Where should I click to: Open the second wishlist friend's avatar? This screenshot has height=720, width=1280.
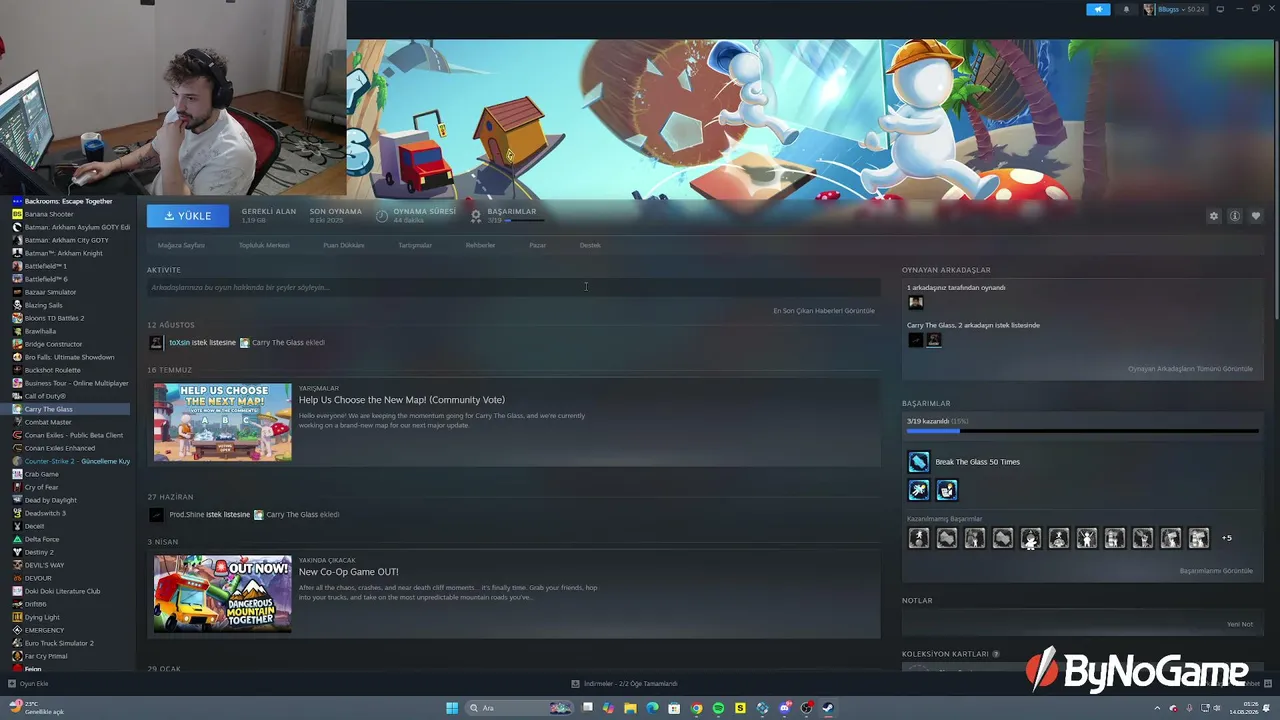click(933, 340)
